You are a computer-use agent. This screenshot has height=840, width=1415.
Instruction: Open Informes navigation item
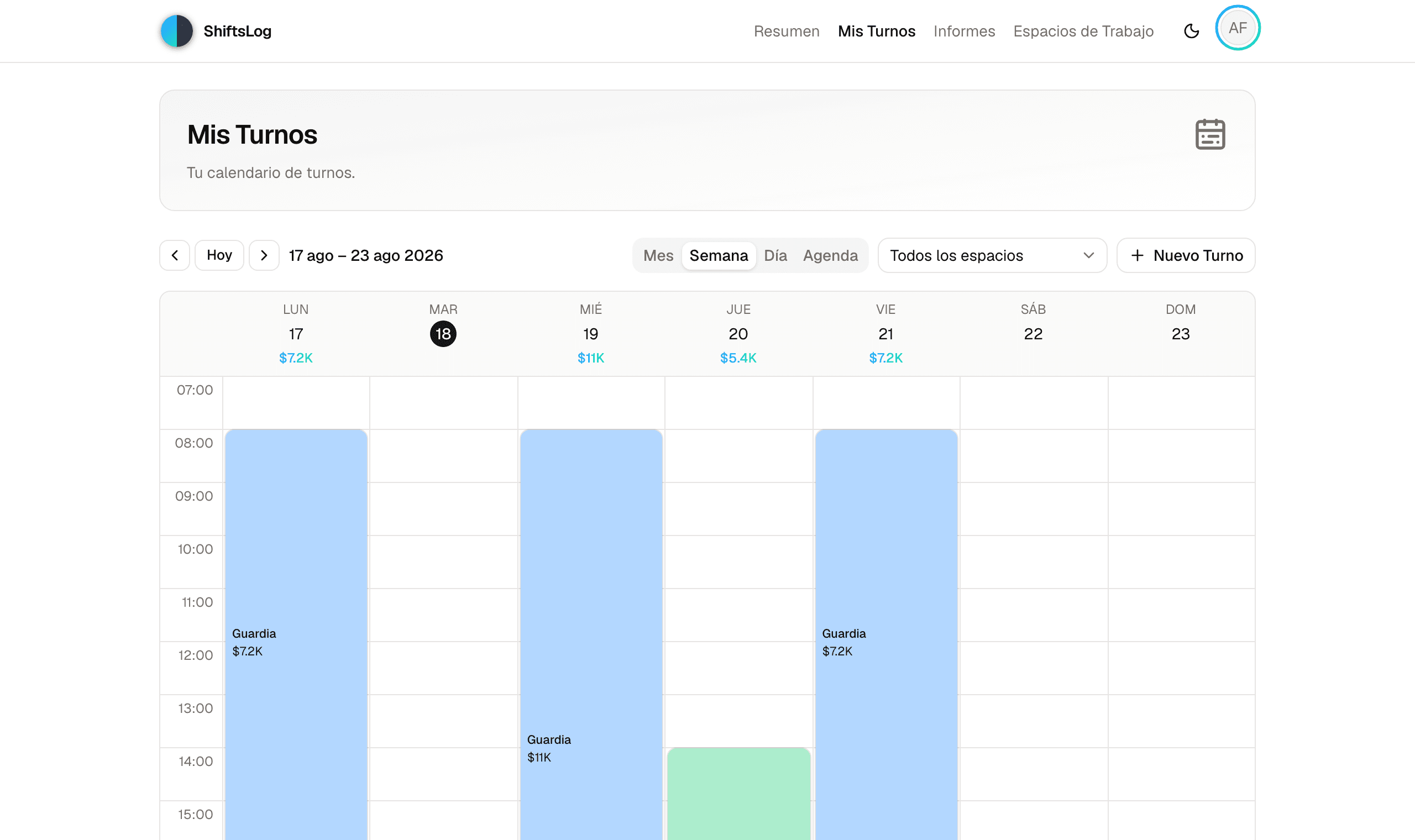click(965, 31)
